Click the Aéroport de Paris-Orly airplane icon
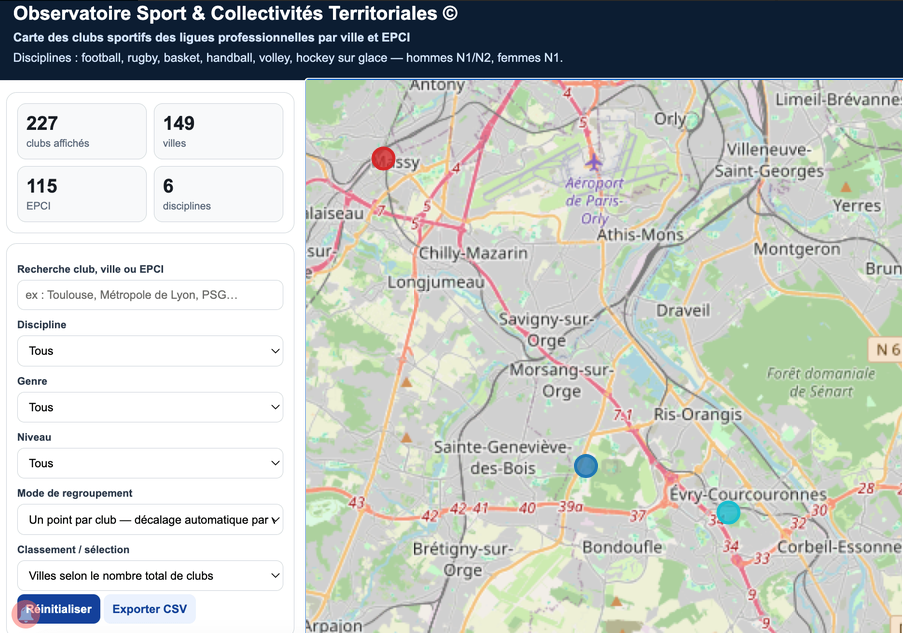This screenshot has width=903, height=633. pyautogui.click(x=594, y=162)
